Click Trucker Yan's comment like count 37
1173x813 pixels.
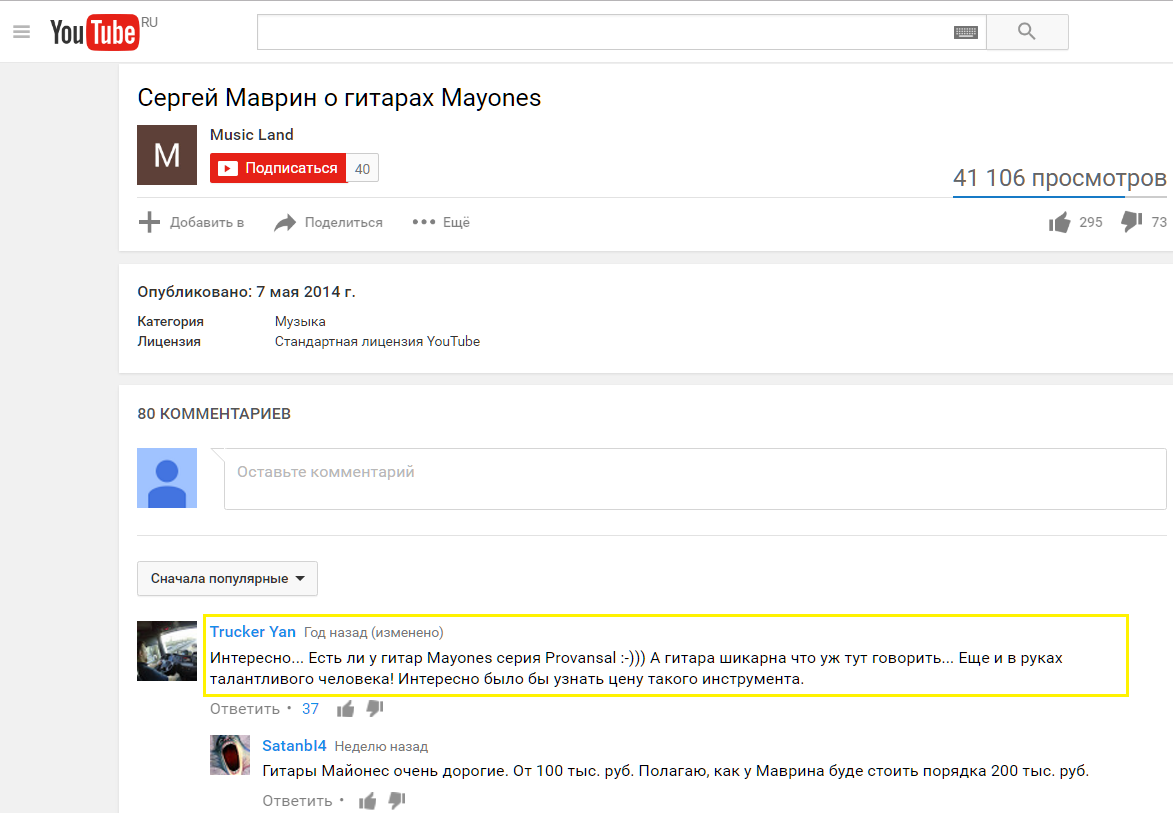pos(310,709)
